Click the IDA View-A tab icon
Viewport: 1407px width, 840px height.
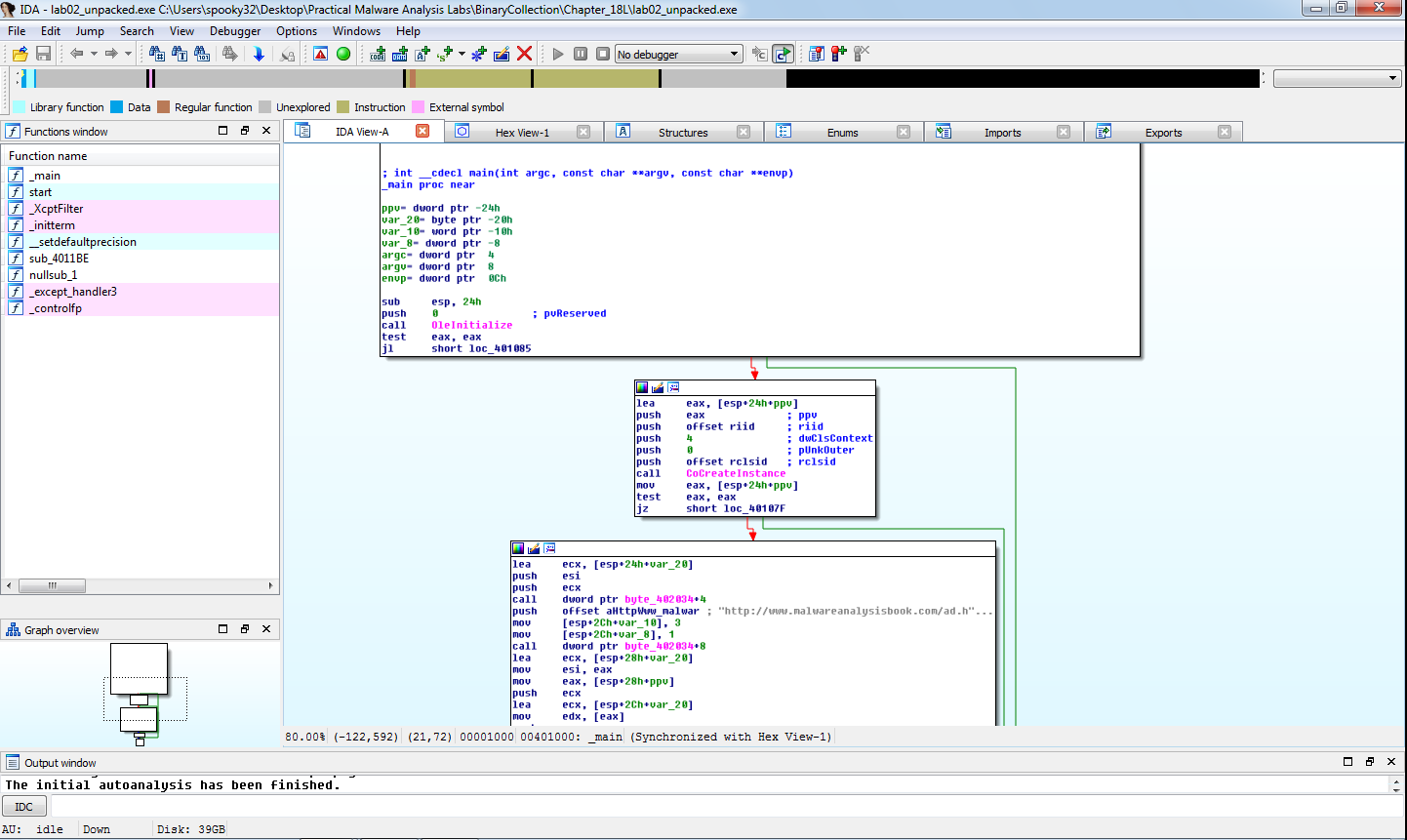(302, 131)
